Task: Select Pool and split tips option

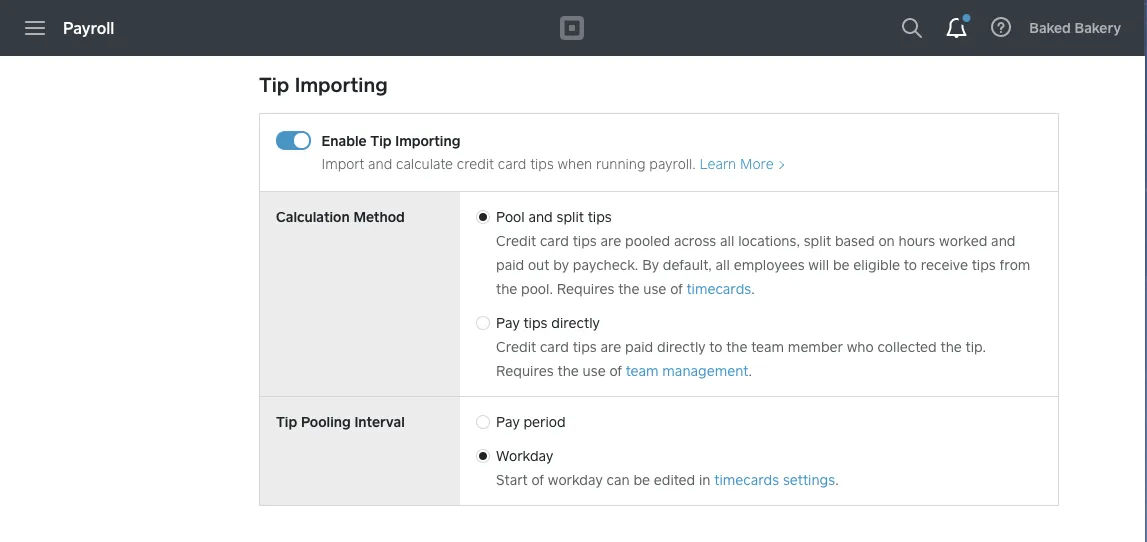Action: [483, 217]
